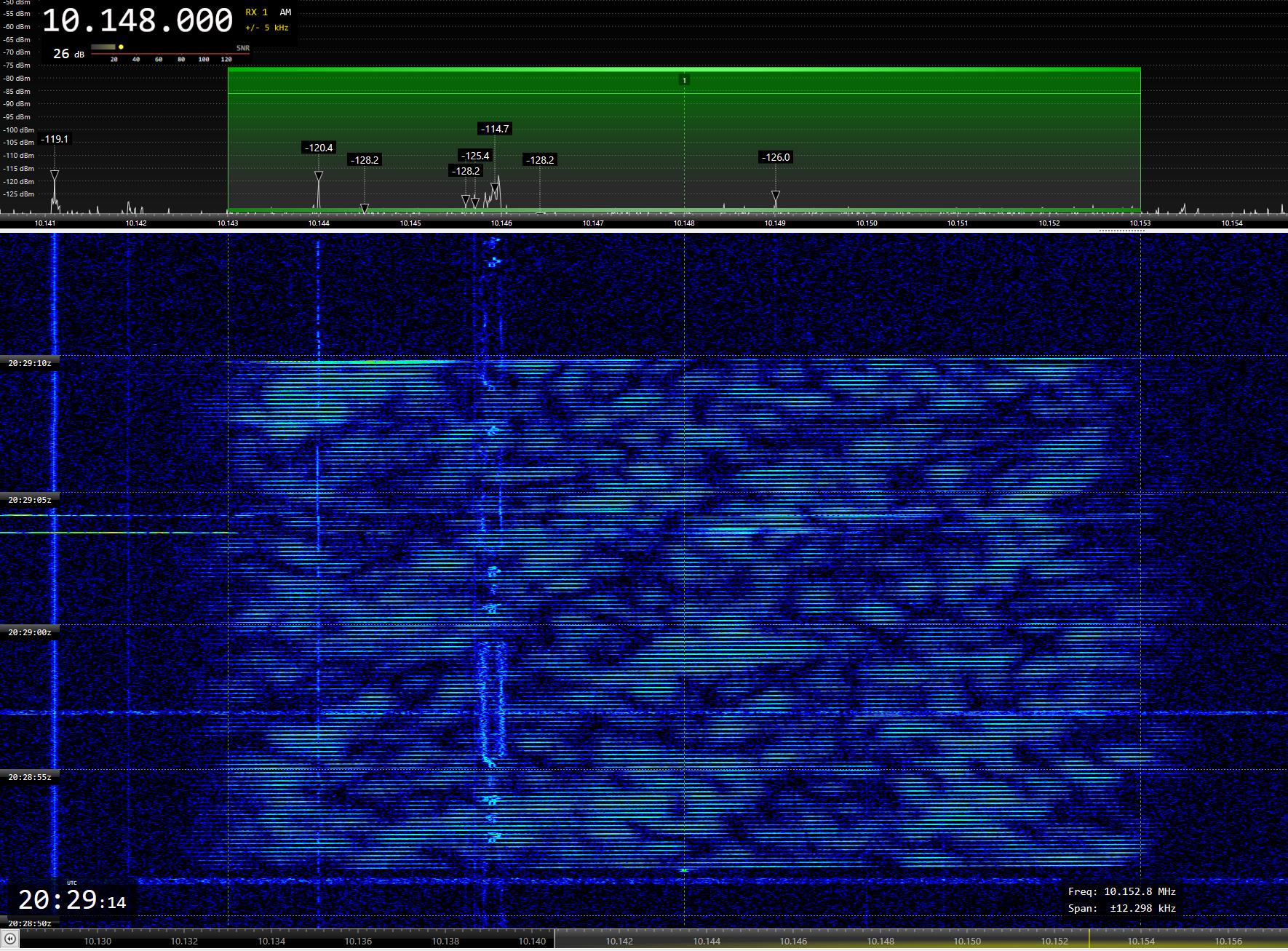Click the rewind icon at bottom-left corner

[x=10, y=939]
